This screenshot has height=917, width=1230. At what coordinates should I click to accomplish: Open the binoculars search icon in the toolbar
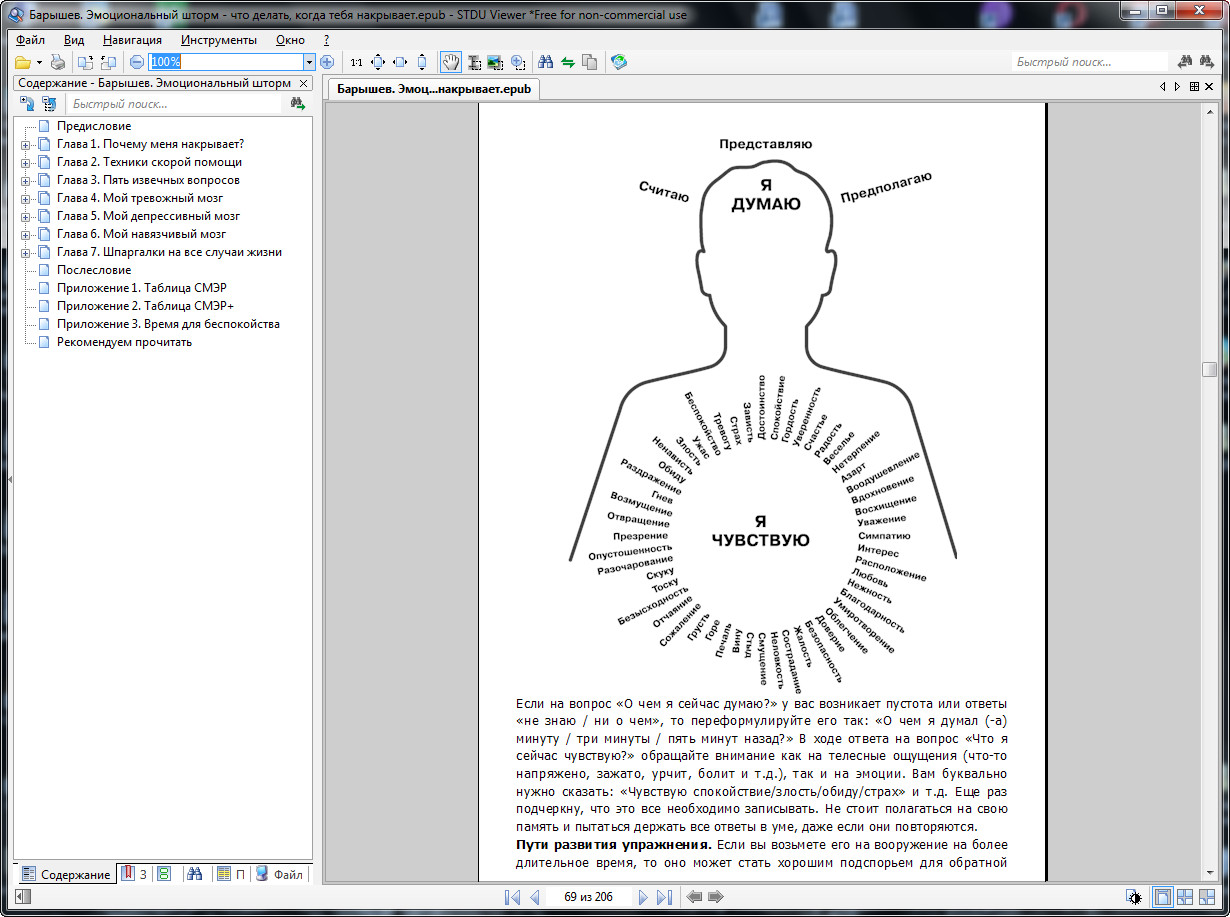546,62
